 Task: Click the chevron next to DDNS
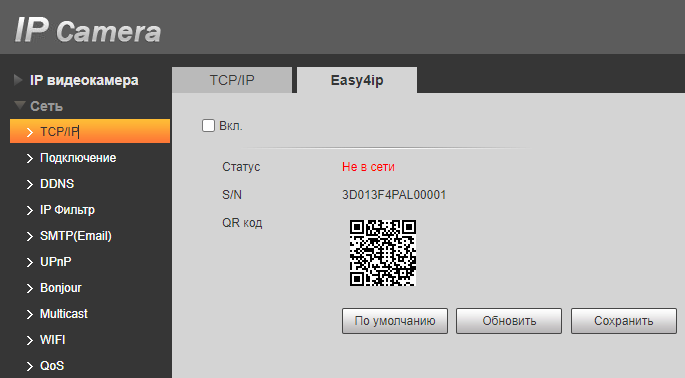coord(30,184)
